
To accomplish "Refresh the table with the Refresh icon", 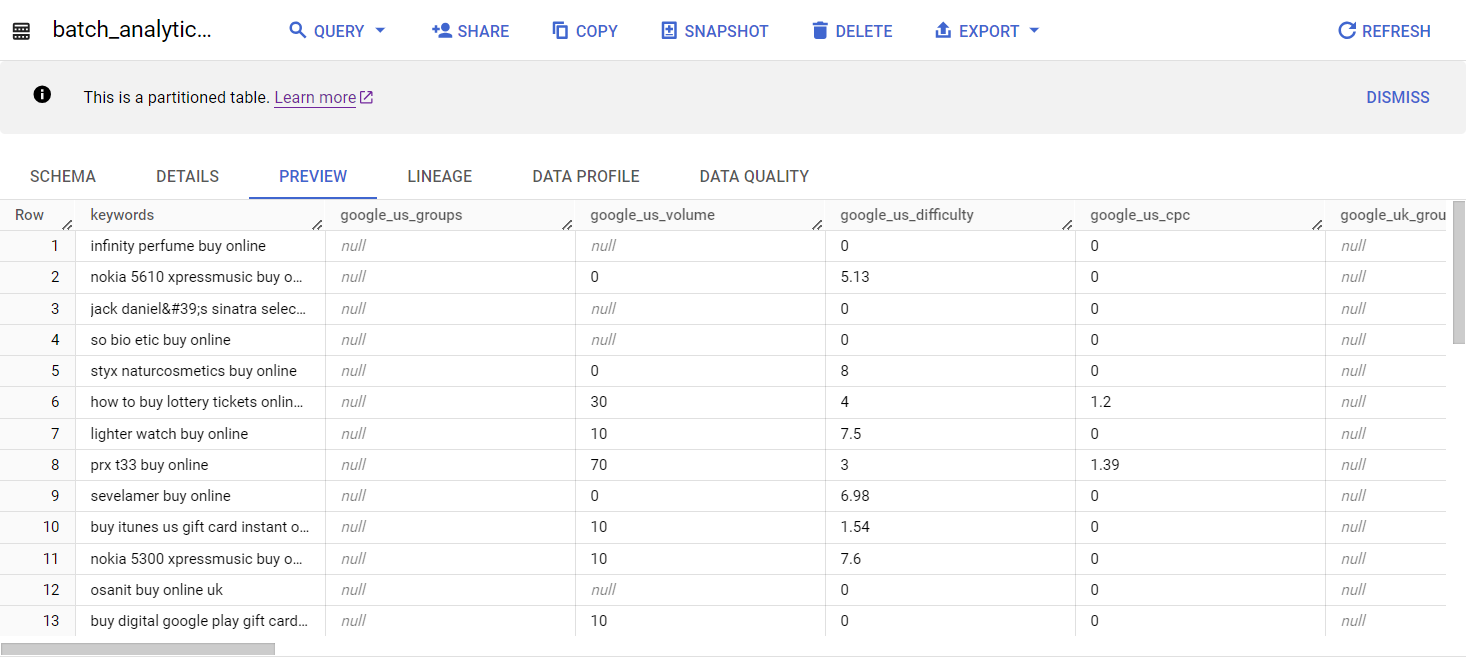I will 1348,30.
